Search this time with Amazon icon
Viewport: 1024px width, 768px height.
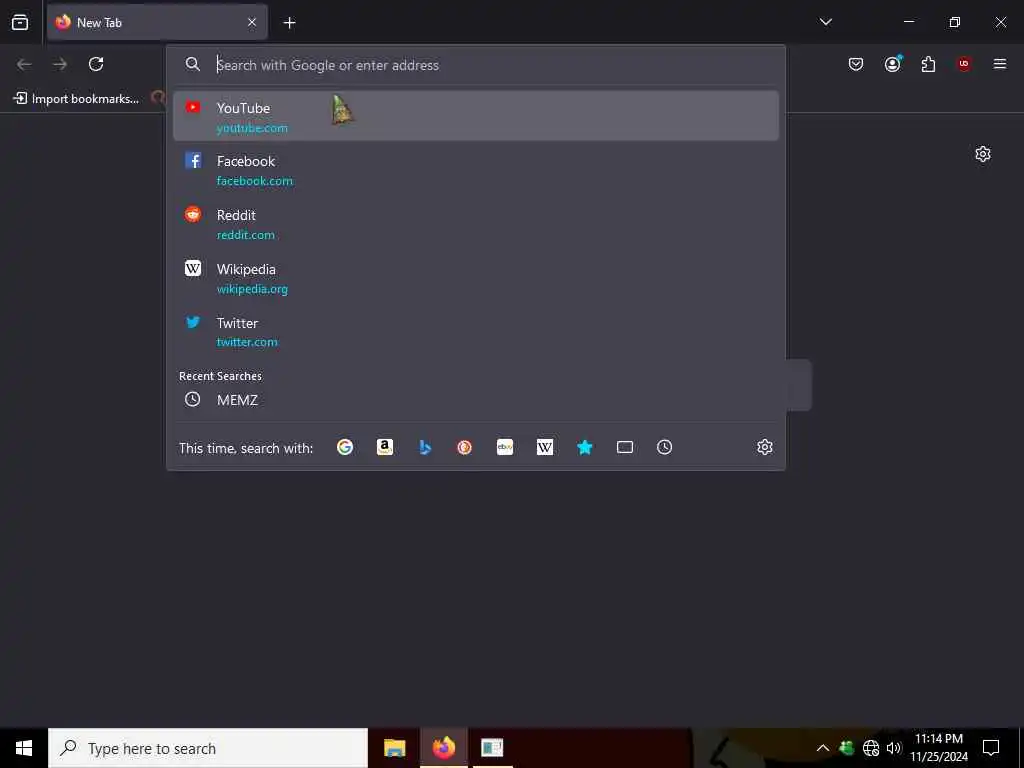click(385, 447)
